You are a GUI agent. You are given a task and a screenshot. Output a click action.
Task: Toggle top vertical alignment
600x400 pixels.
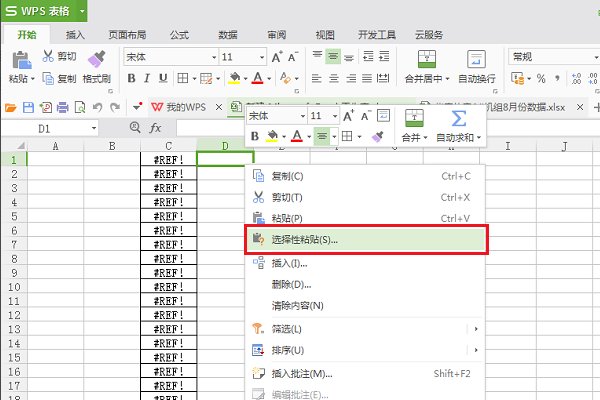(x=317, y=56)
